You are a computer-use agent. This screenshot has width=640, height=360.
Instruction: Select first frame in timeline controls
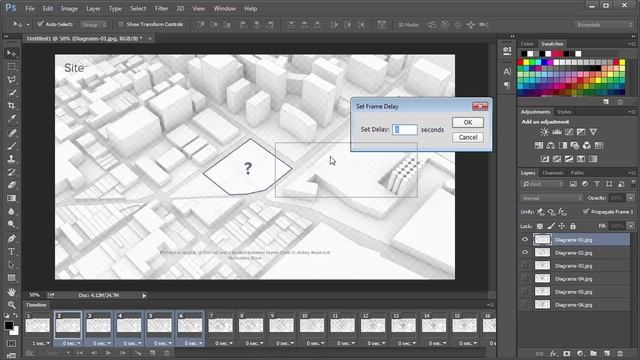[x=80, y=353]
